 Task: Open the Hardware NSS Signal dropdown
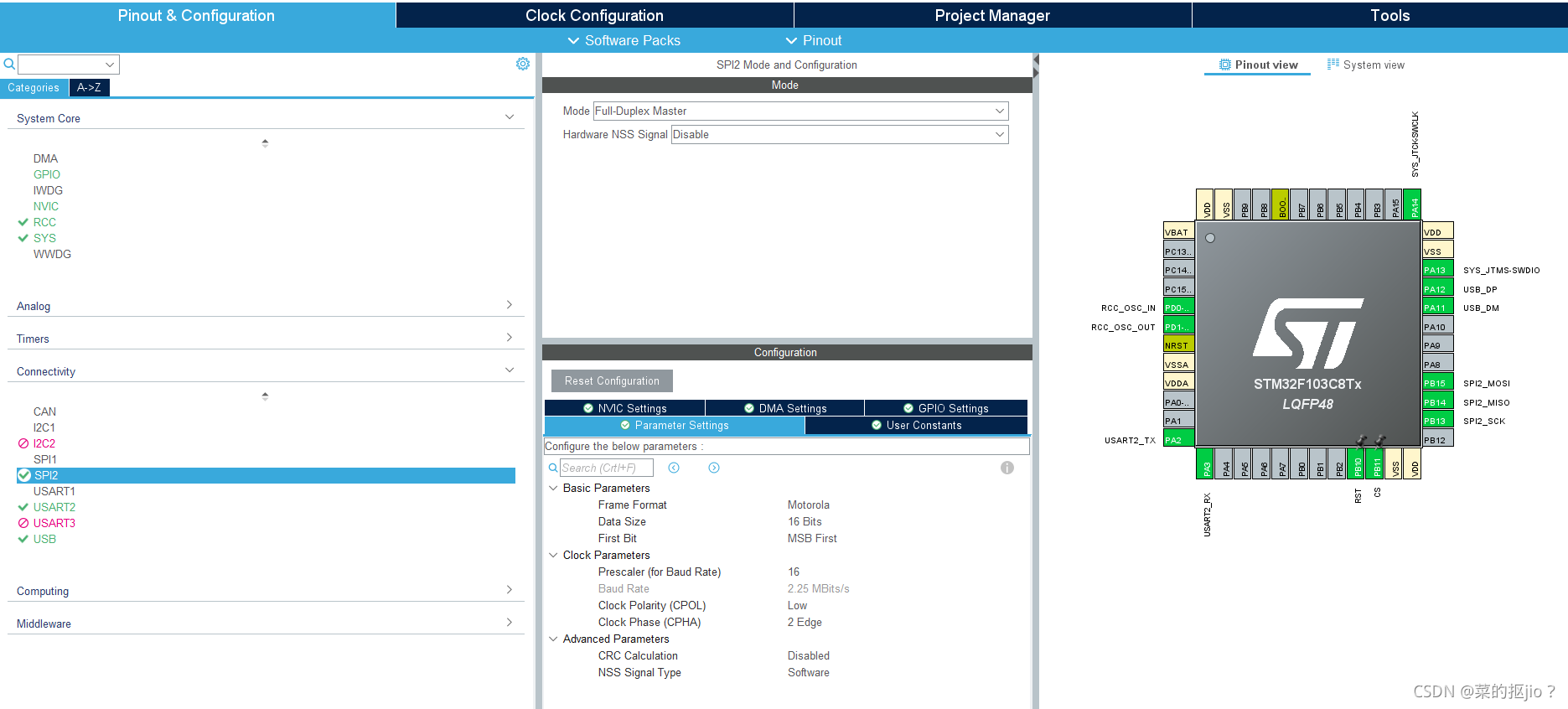(840, 134)
